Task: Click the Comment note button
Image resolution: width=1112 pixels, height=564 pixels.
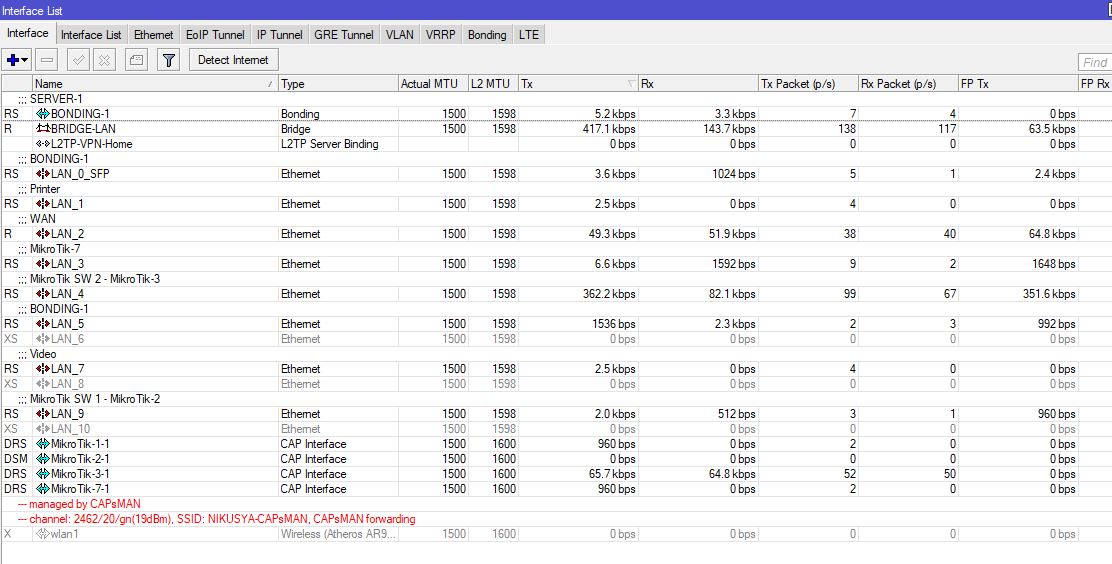Action: [x=136, y=60]
